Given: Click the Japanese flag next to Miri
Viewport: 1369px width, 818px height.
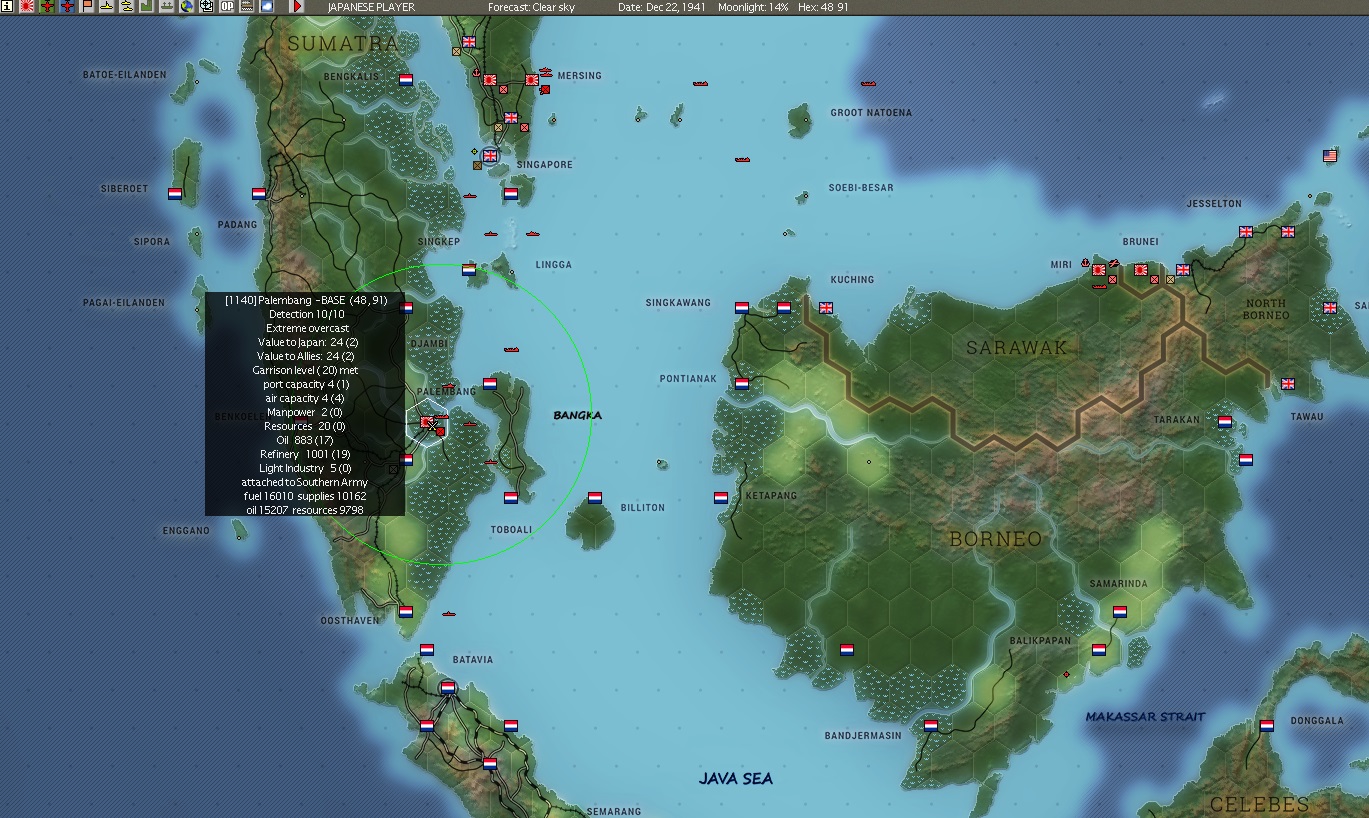Looking at the screenshot, I should [x=1099, y=270].
